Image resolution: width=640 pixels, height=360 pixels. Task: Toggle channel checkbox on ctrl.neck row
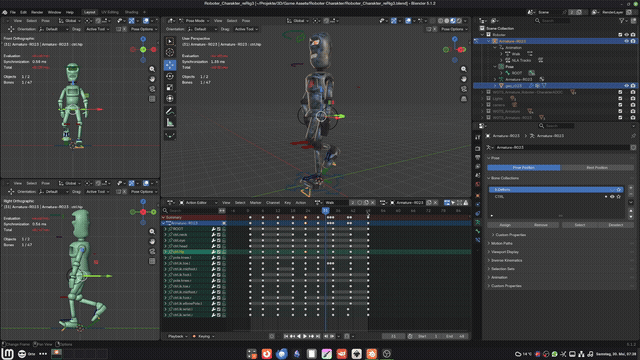tap(219, 235)
